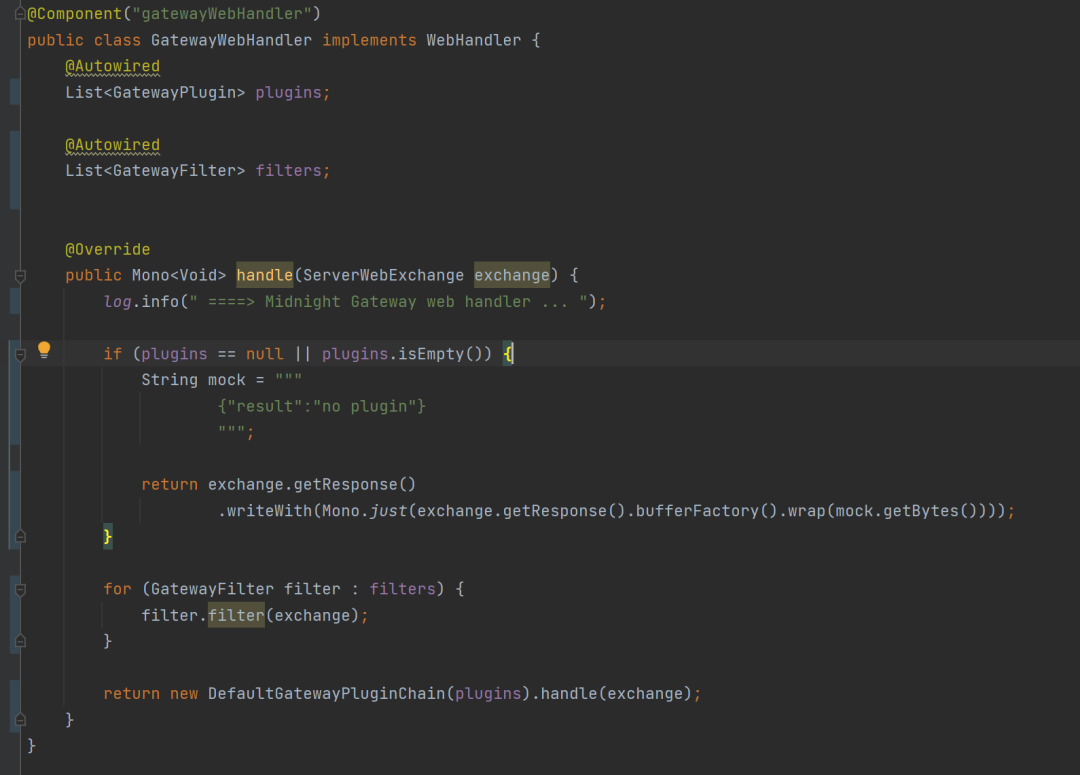Click return exchange.getResponse() line

278,485
